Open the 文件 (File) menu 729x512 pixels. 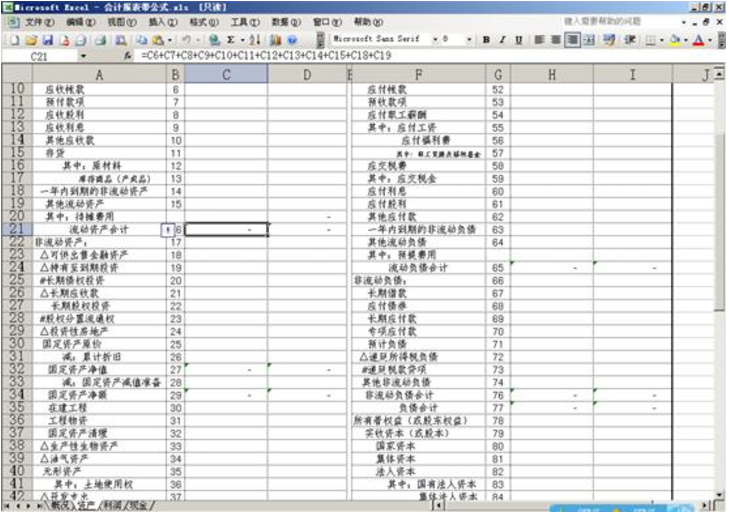click(40, 22)
